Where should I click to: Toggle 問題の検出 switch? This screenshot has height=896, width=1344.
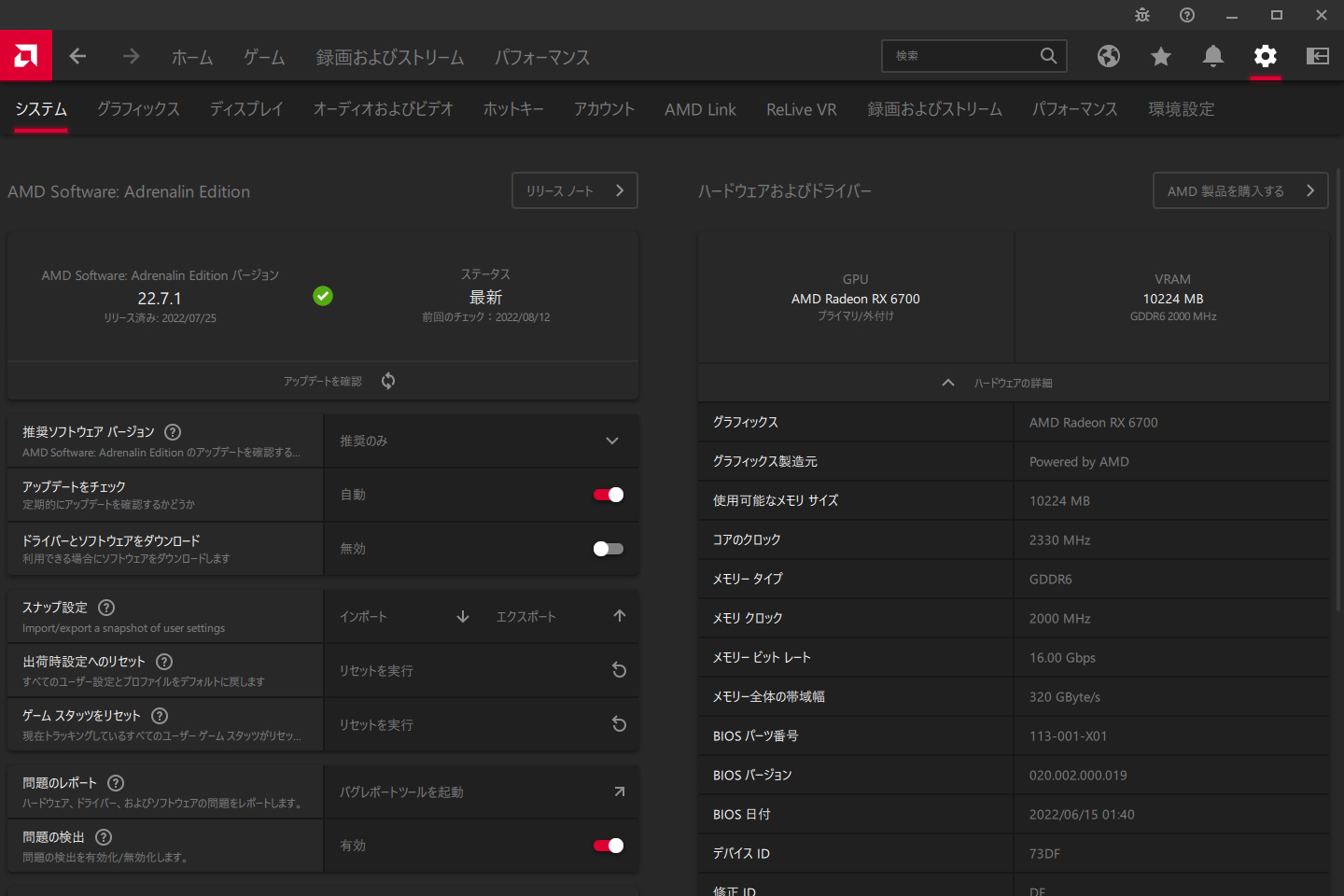click(x=609, y=846)
